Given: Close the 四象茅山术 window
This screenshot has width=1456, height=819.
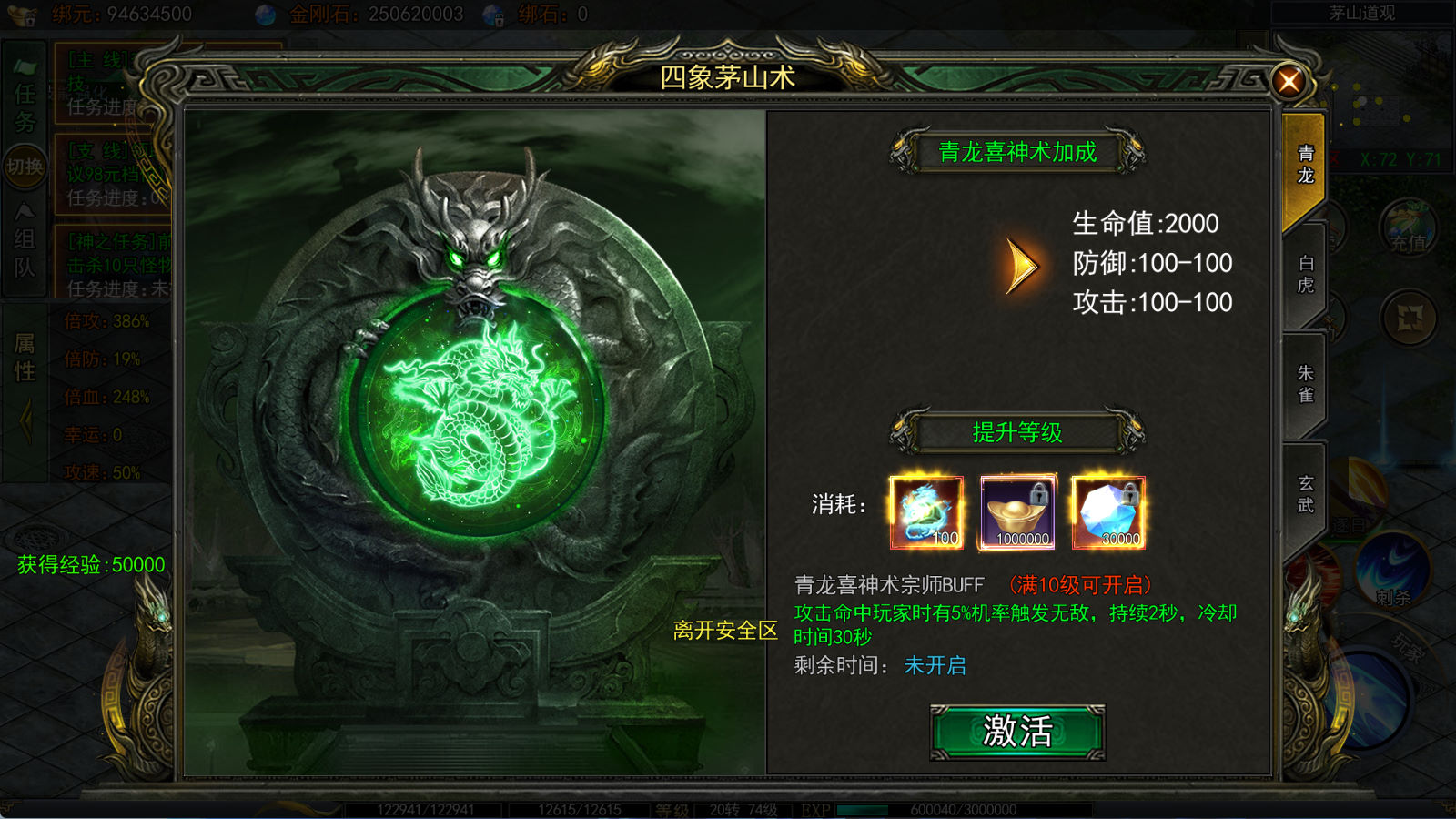Looking at the screenshot, I should (x=1289, y=82).
